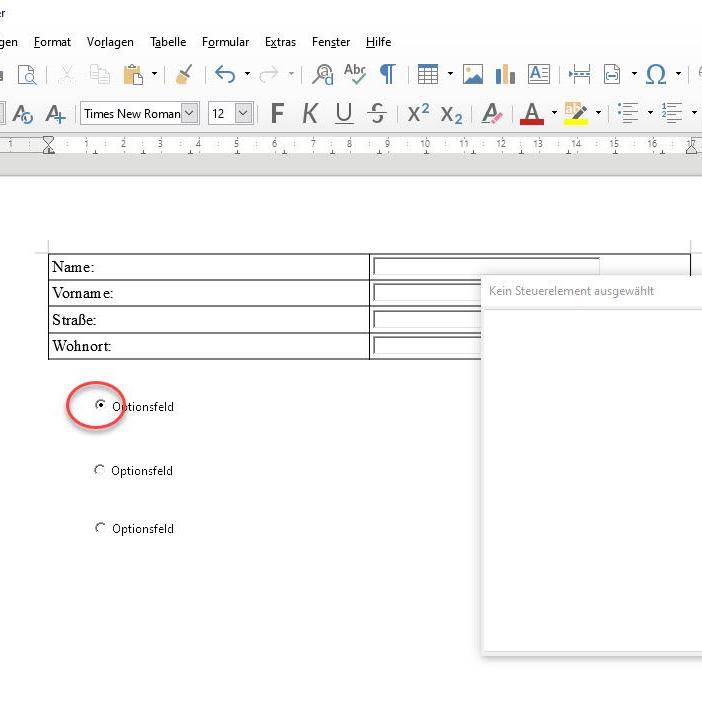Image resolution: width=702 pixels, height=702 pixels.
Task: Apply the yellow highlighting color
Action: coord(575,113)
